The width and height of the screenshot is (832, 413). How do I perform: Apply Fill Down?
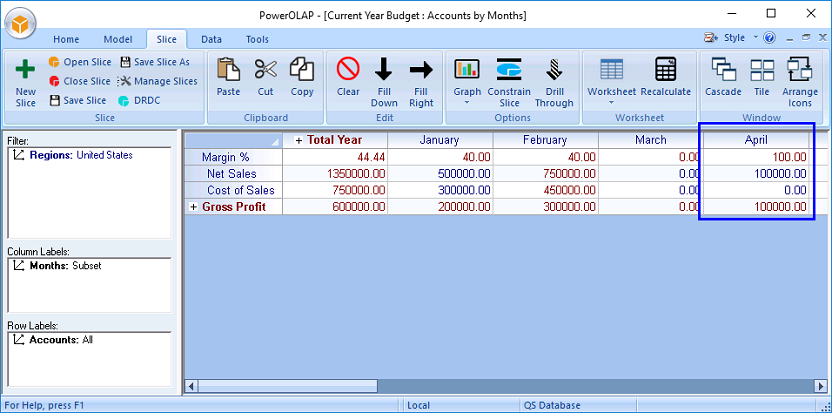coord(384,82)
